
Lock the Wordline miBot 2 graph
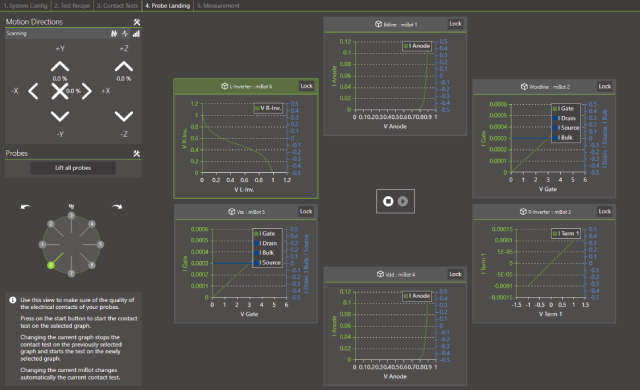click(604, 86)
